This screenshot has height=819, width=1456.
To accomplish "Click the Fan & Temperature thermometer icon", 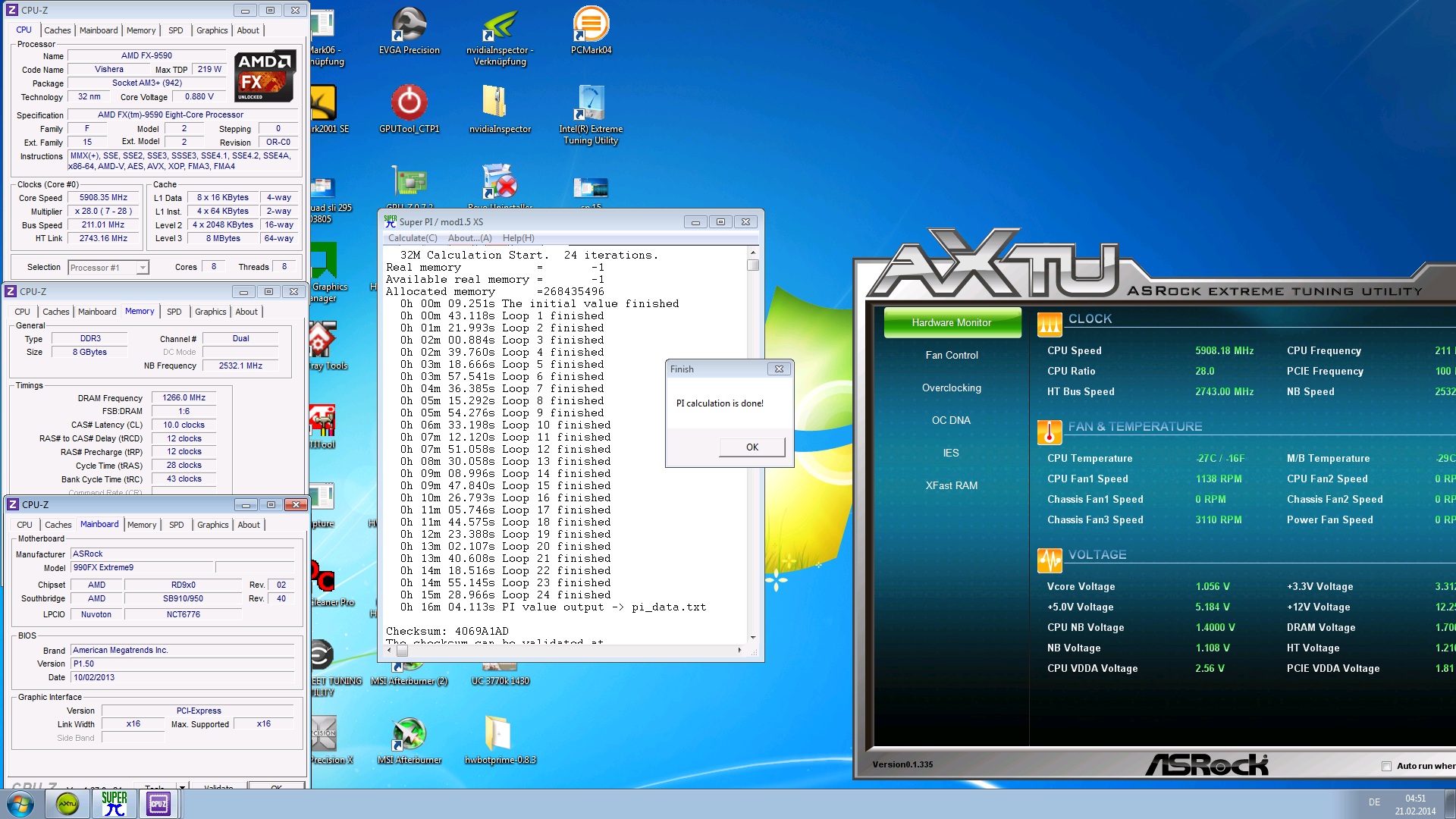I will 1050,432.
